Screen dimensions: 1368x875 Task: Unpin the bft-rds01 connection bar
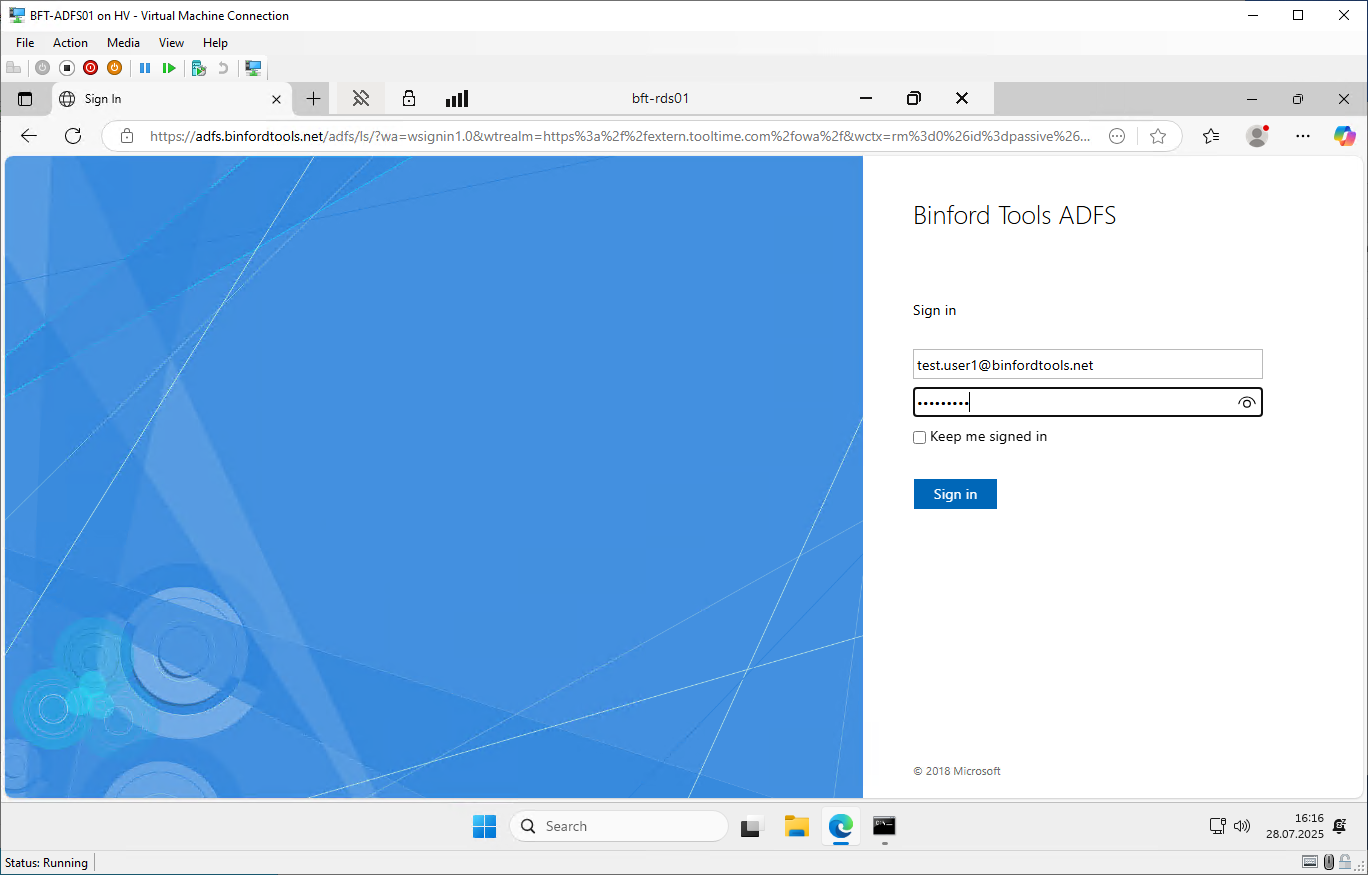point(361,98)
